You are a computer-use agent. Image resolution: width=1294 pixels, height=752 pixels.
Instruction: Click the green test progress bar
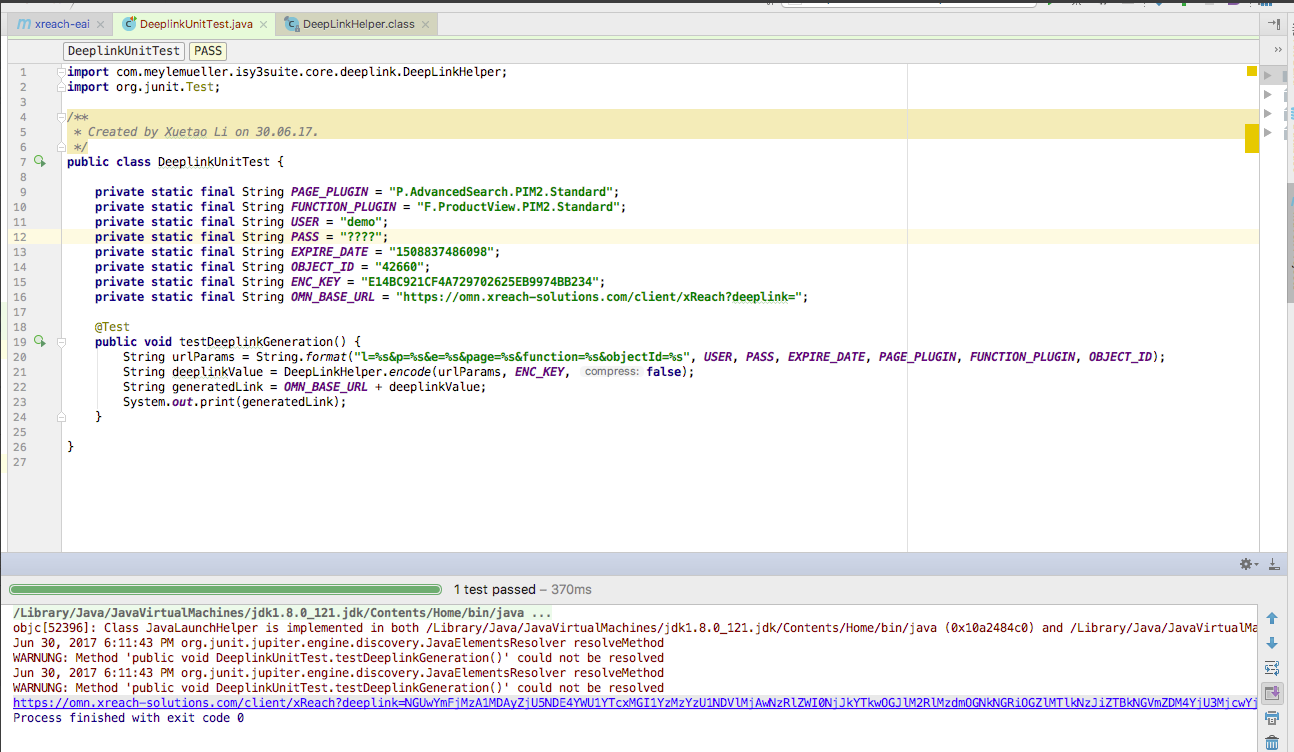[225, 589]
